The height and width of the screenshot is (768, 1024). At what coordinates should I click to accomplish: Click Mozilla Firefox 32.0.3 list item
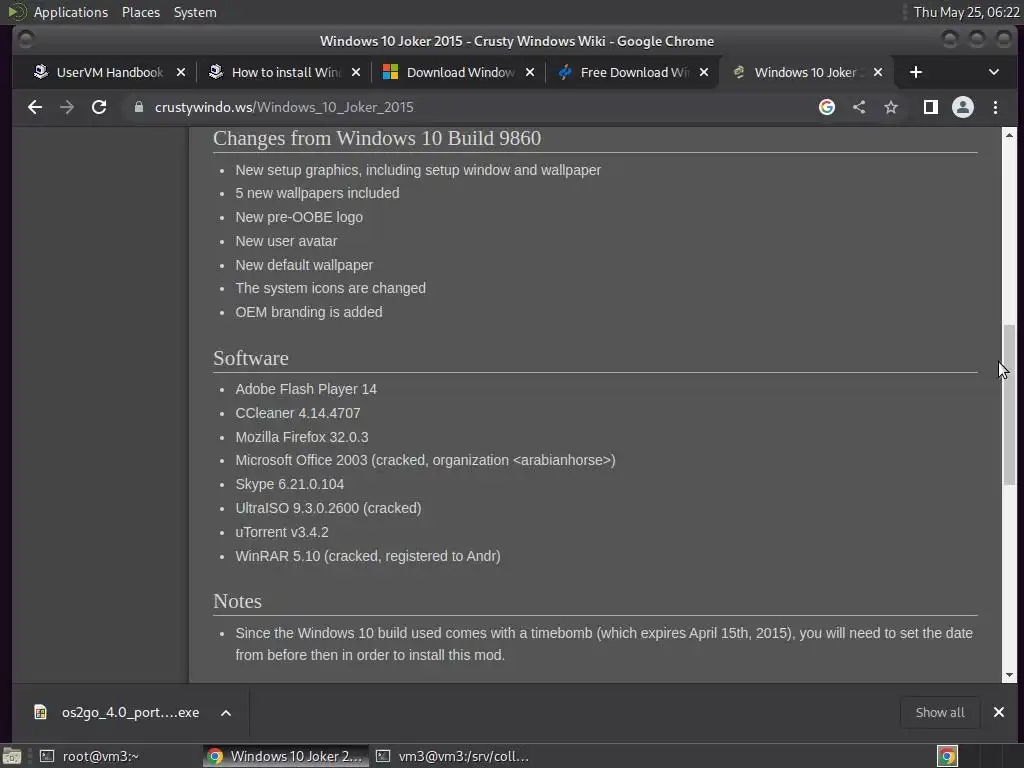tap(302, 437)
